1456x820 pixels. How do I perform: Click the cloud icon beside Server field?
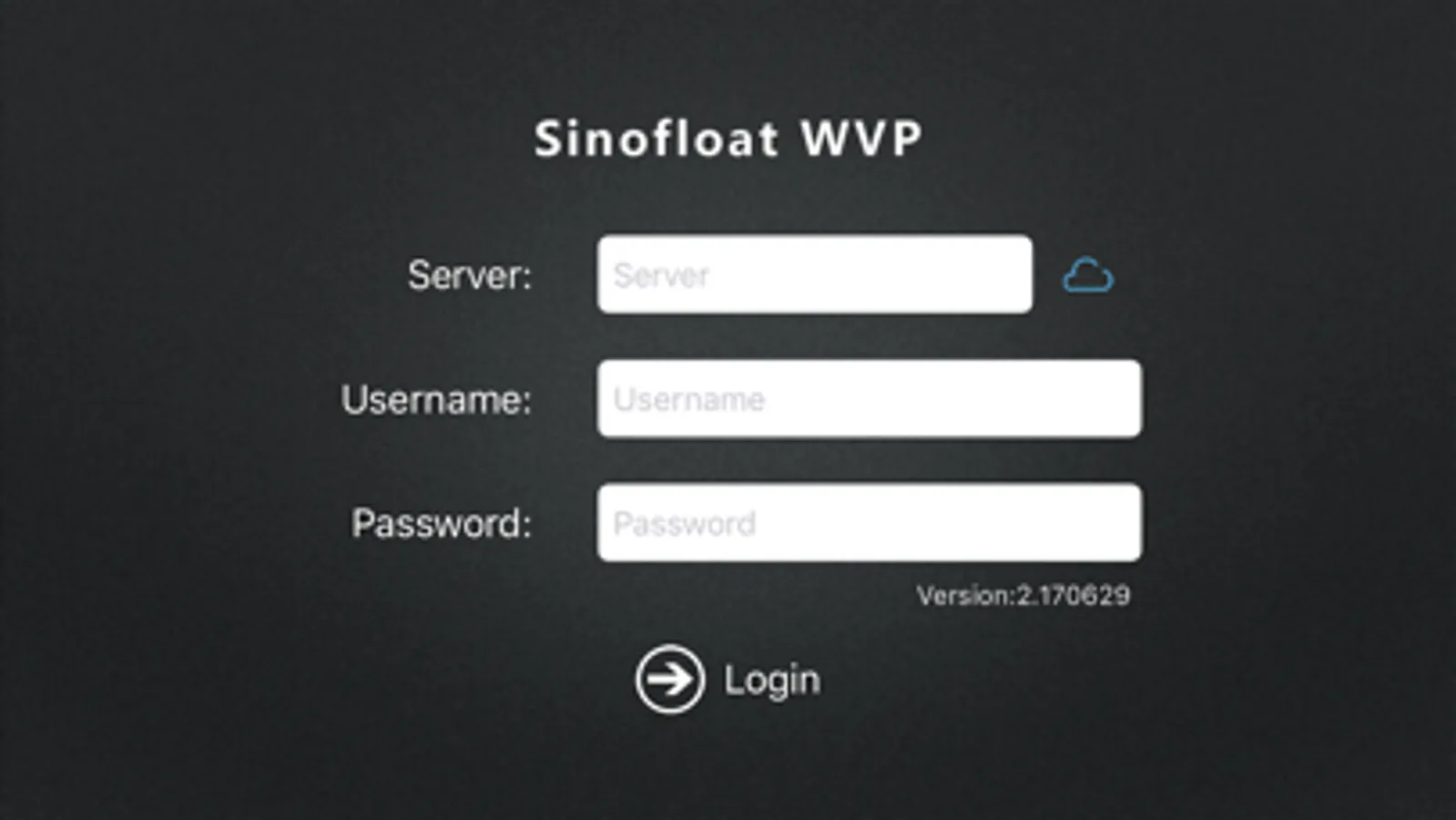coord(1087,276)
